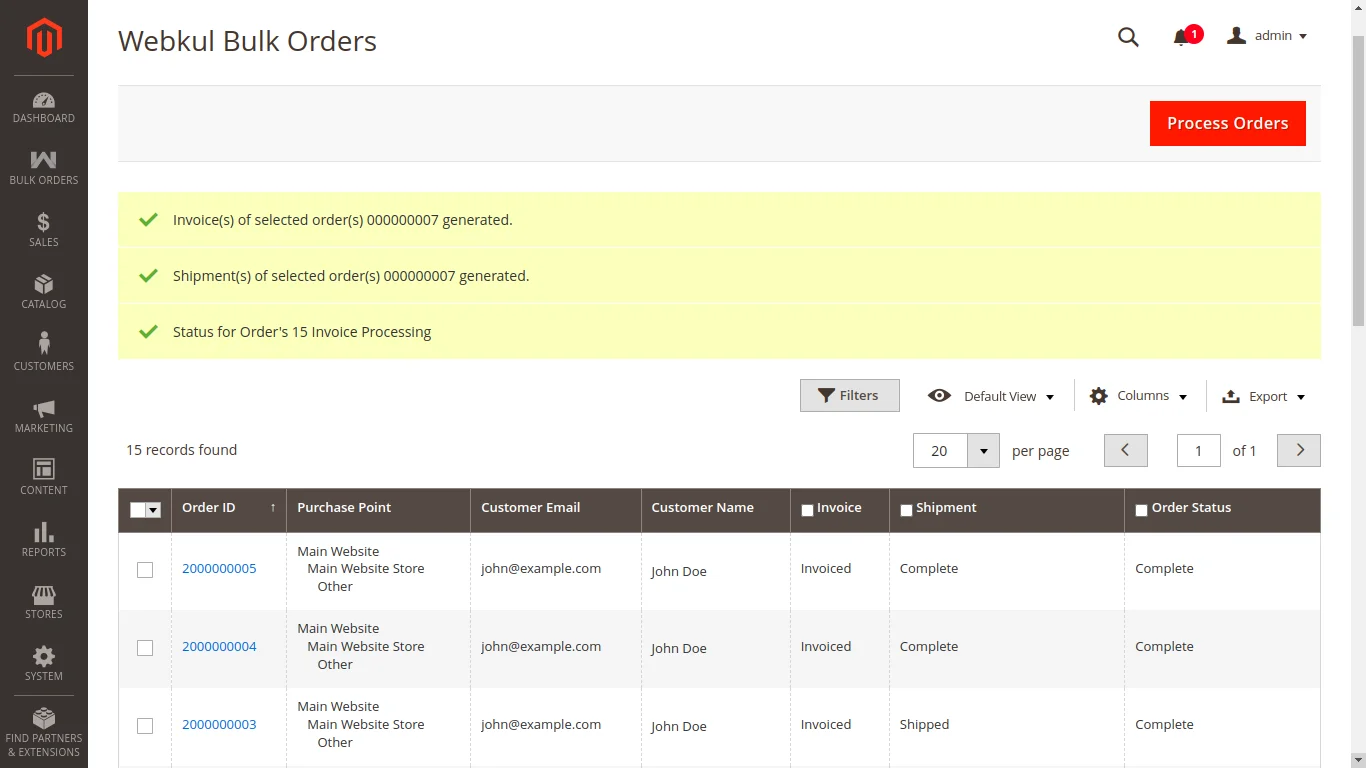Click the Catalog sidebar icon

(x=43, y=289)
